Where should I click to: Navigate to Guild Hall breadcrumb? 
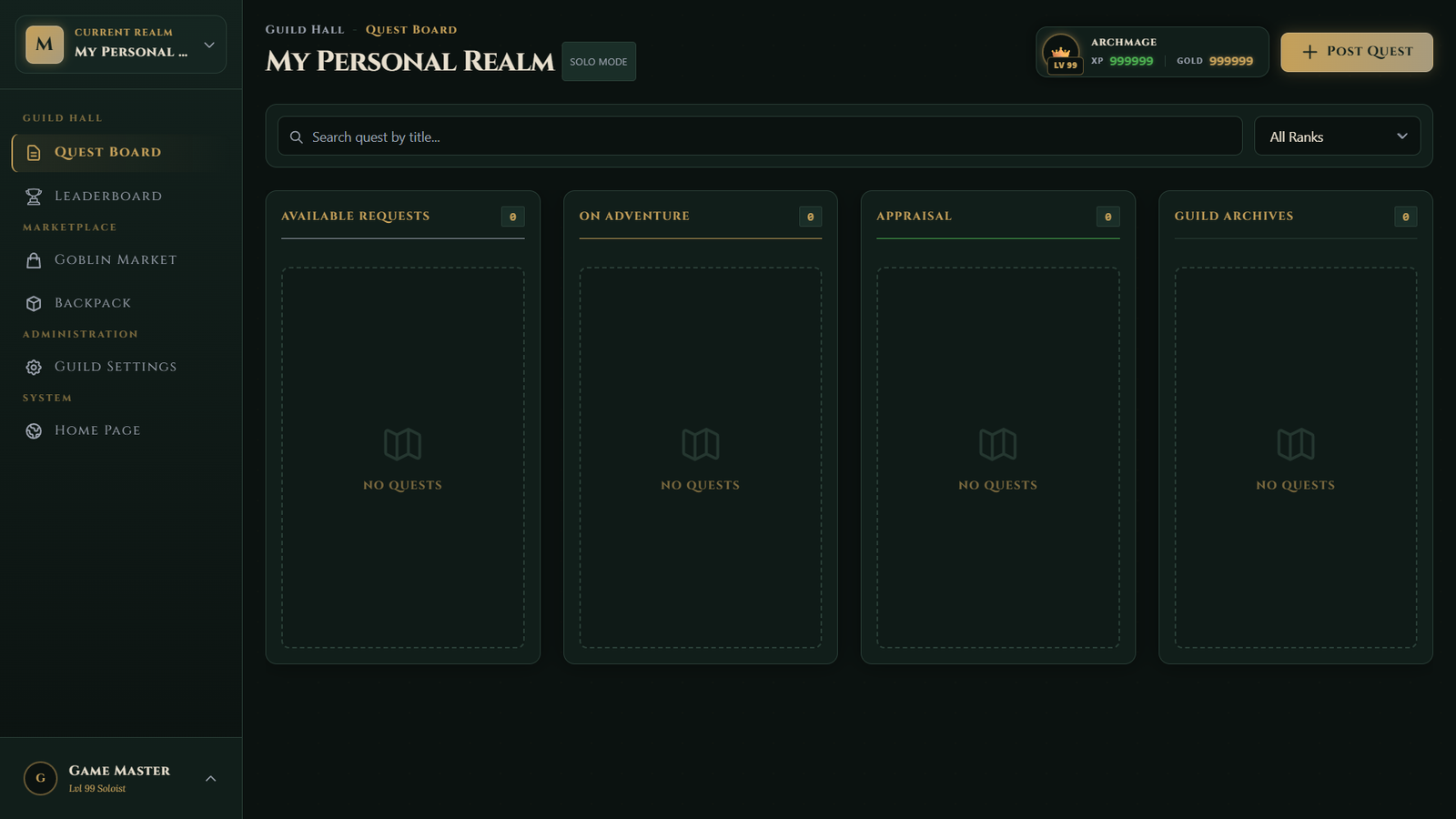coord(304,29)
